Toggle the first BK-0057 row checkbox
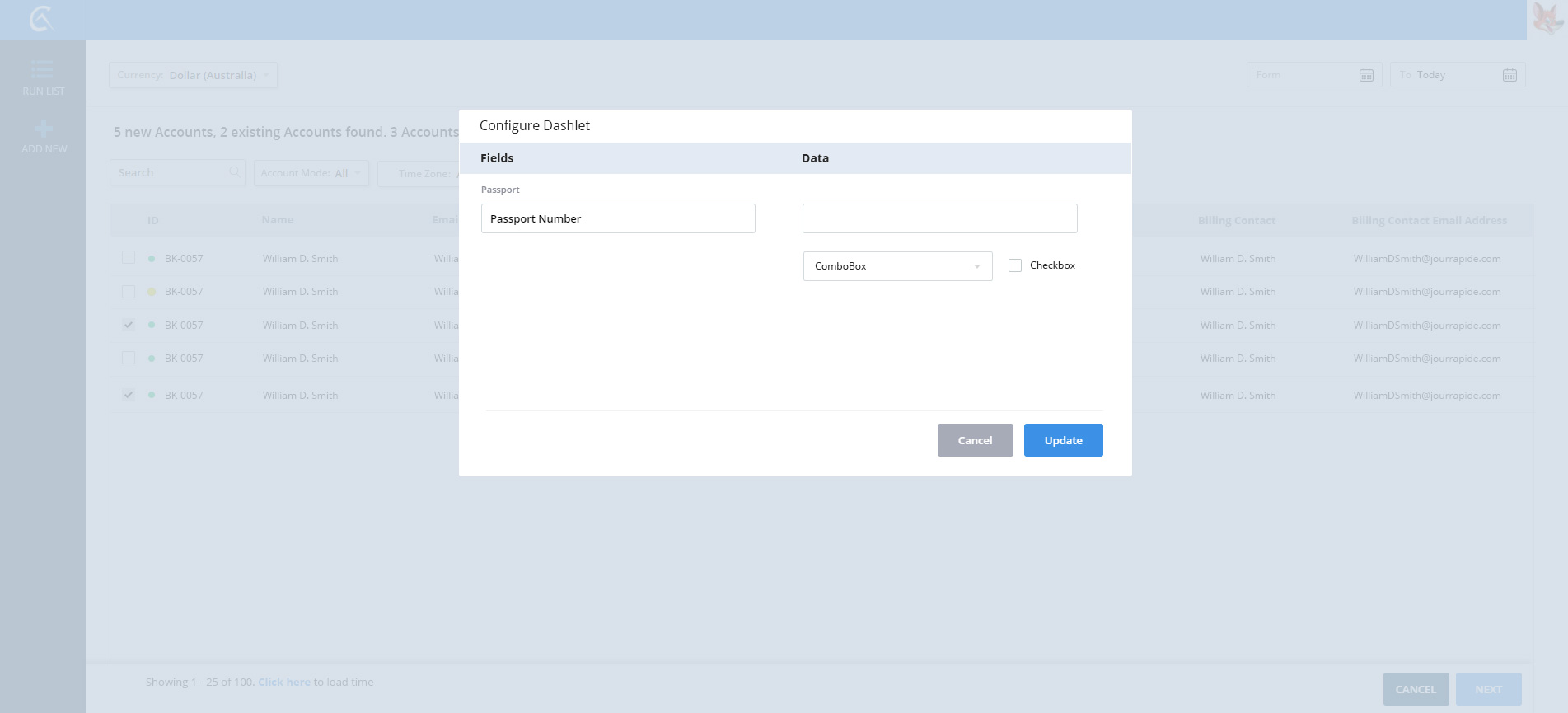 click(x=129, y=258)
